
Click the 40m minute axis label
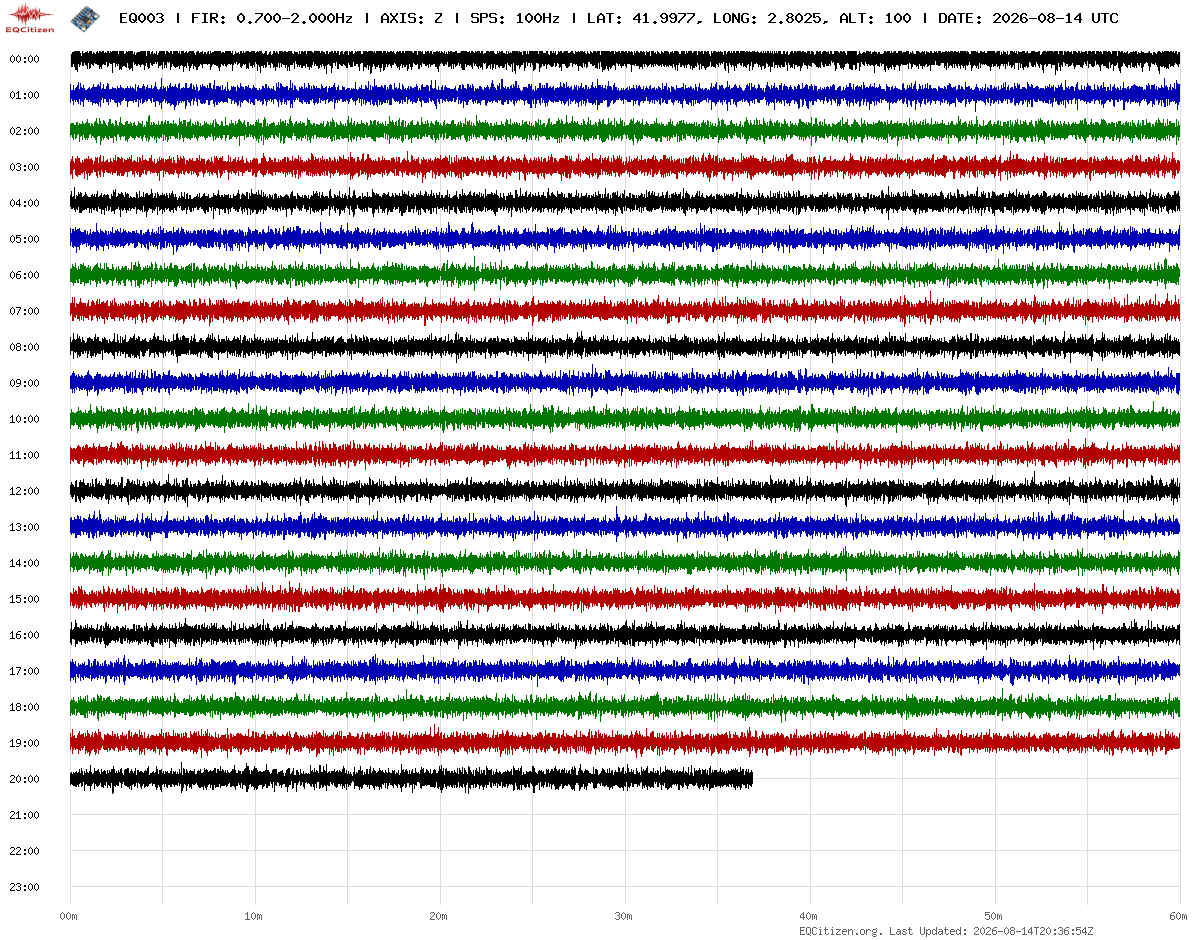(809, 916)
